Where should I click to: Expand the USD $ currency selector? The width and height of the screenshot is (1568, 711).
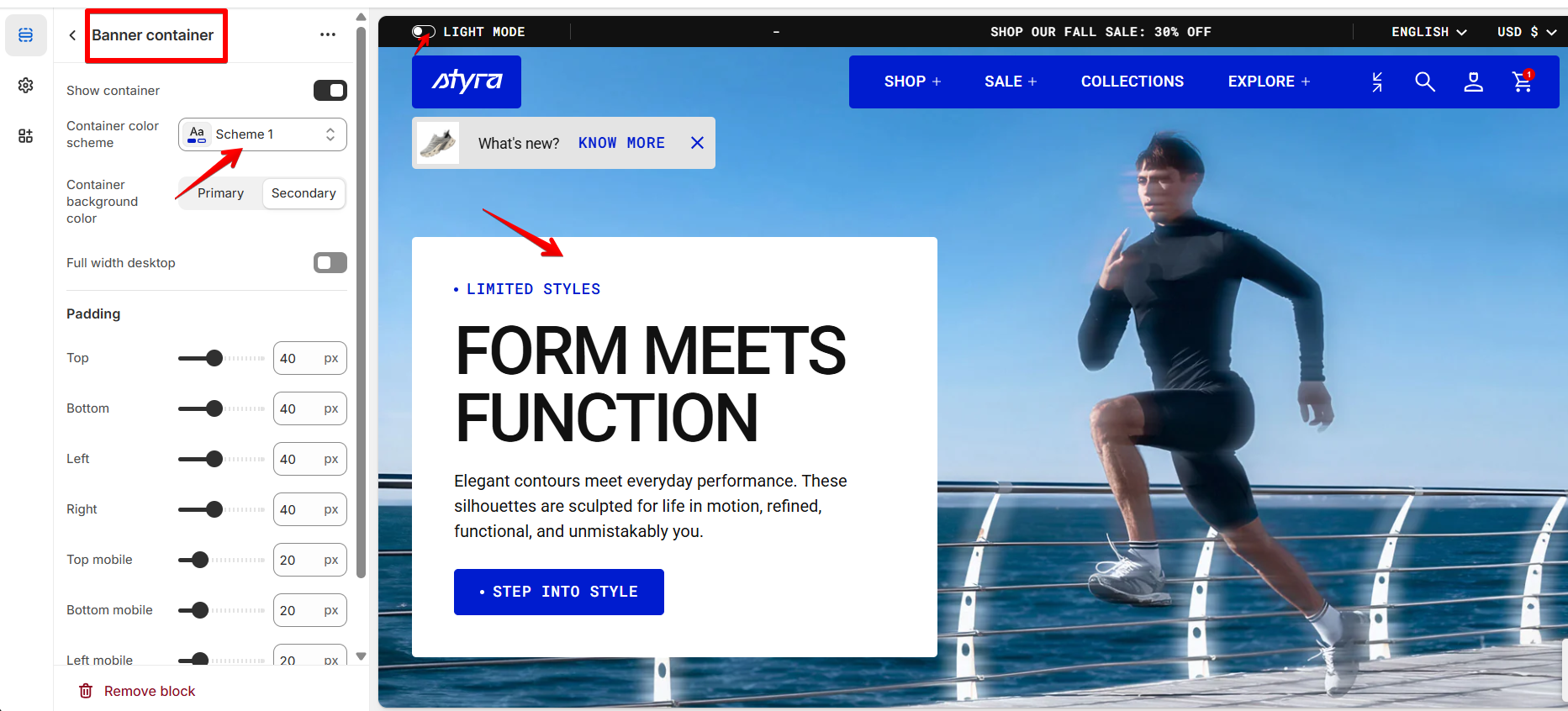(1526, 32)
